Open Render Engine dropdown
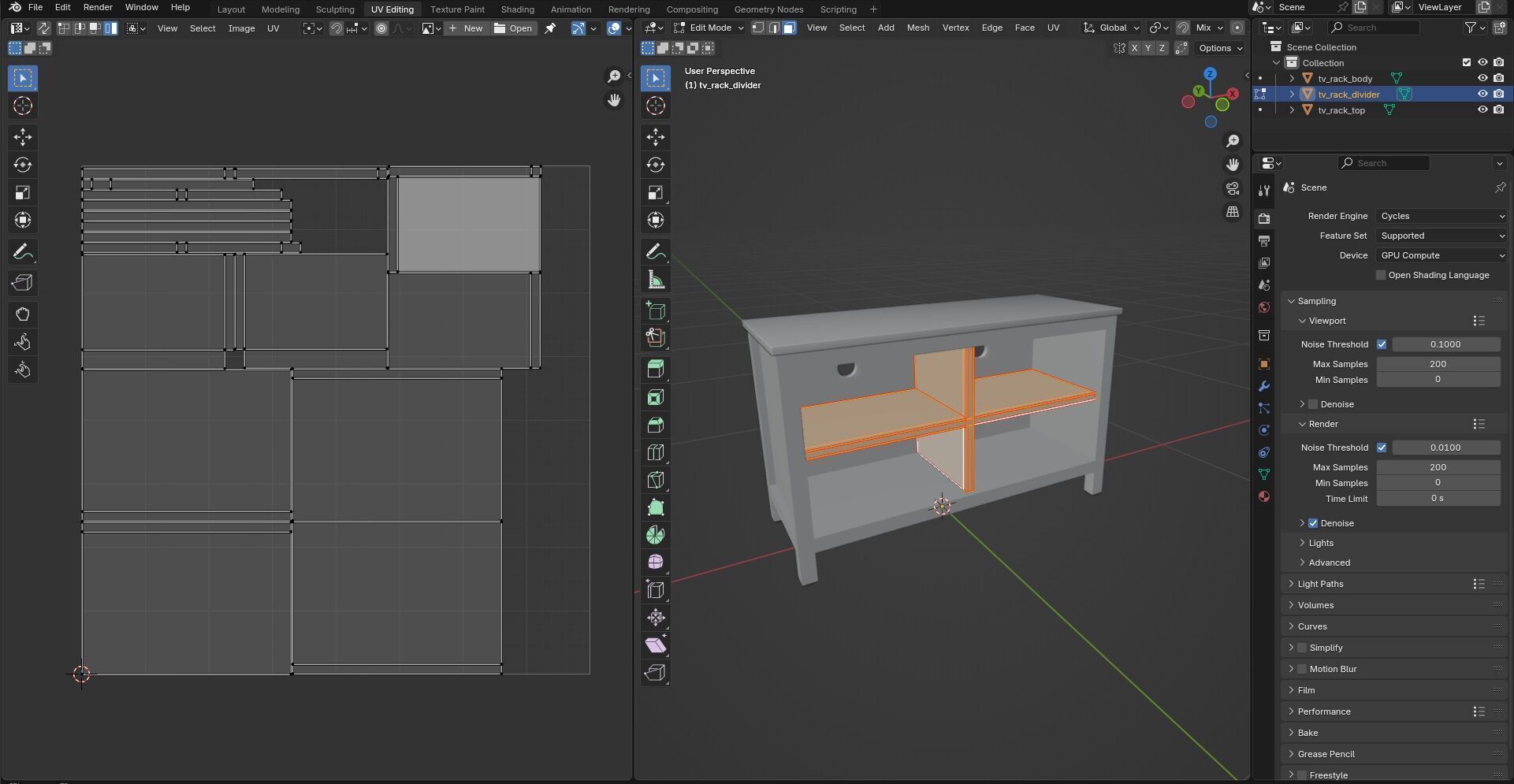Screen dimensions: 1514x784 (1441, 216)
